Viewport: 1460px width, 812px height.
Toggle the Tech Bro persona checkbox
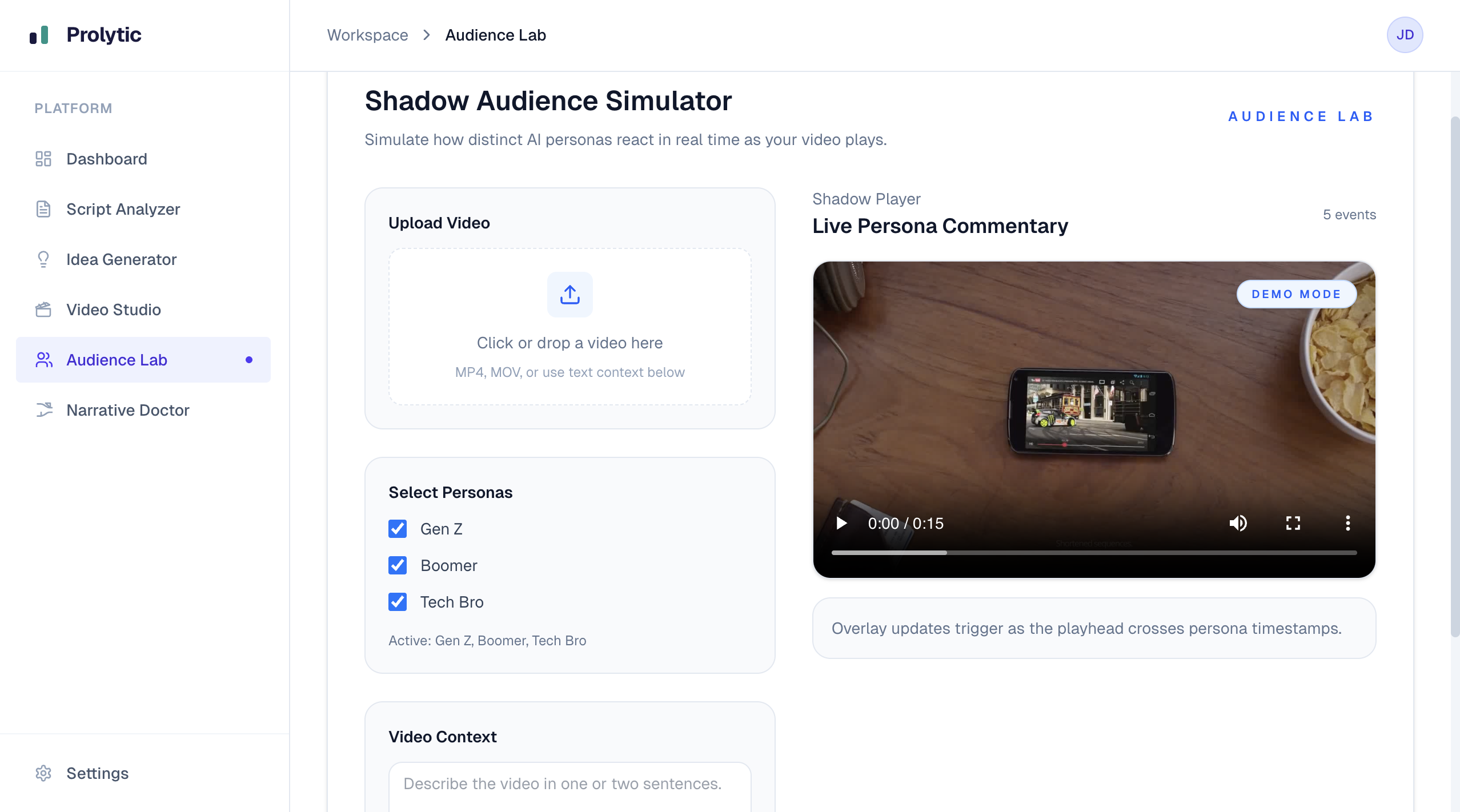coord(398,602)
